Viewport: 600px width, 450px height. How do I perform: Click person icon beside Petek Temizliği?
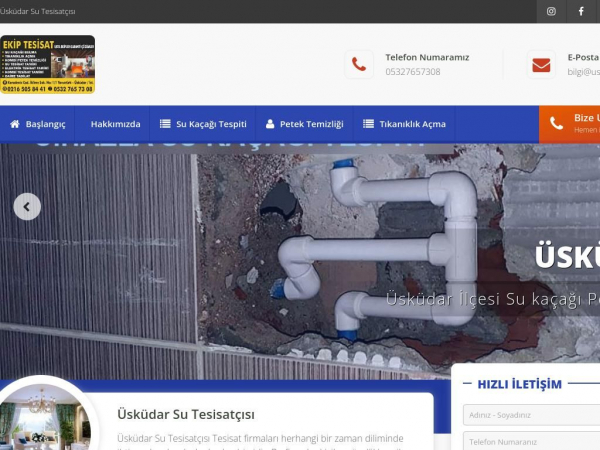[270, 124]
